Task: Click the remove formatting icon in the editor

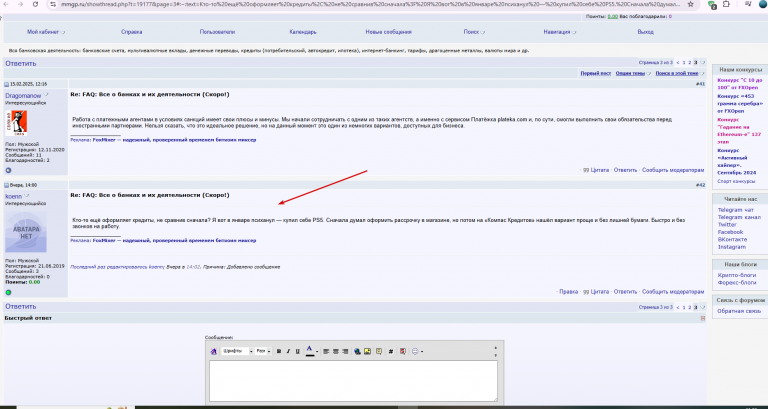Action: 214,351
